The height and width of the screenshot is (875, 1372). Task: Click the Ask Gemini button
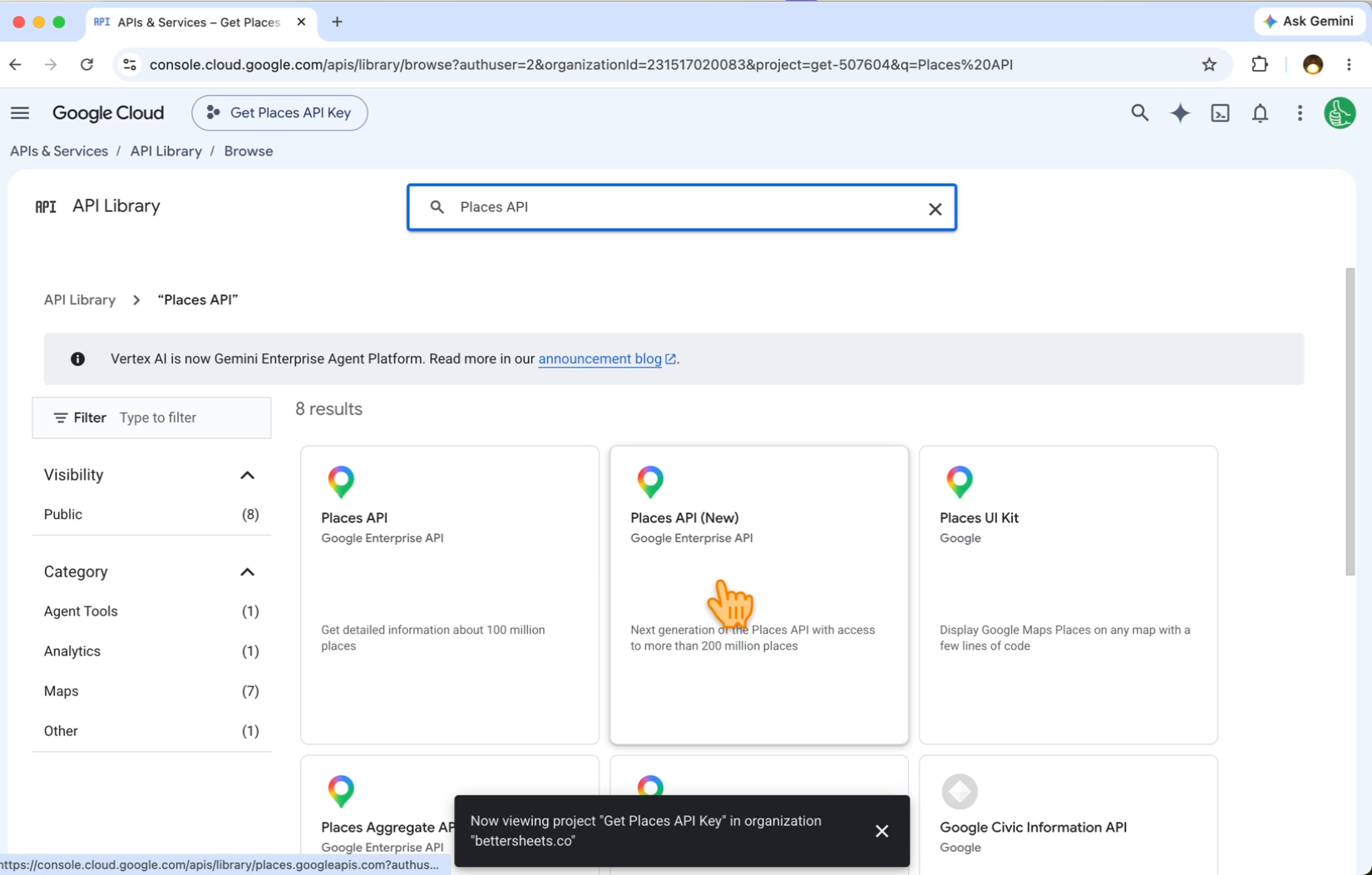pyautogui.click(x=1309, y=22)
